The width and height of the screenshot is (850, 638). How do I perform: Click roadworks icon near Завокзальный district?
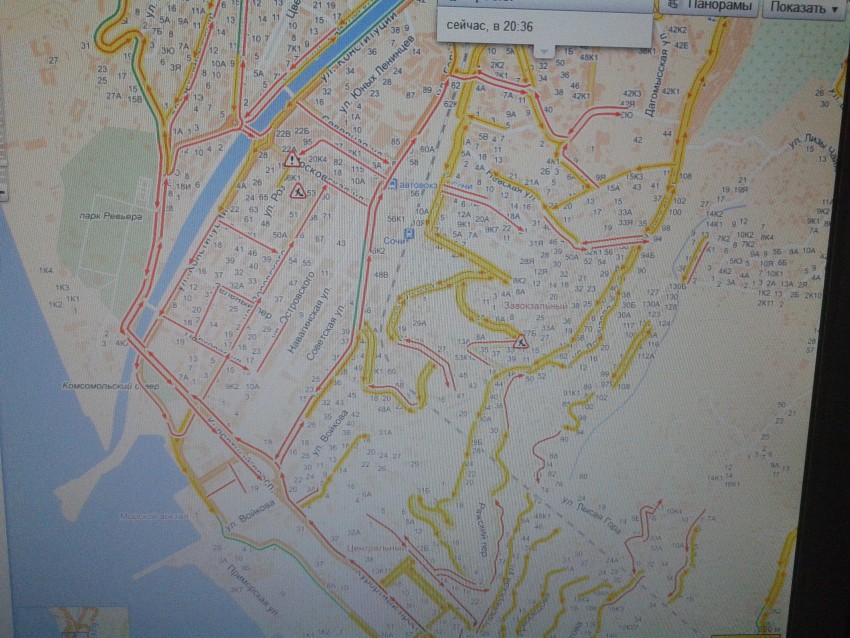[x=520, y=342]
